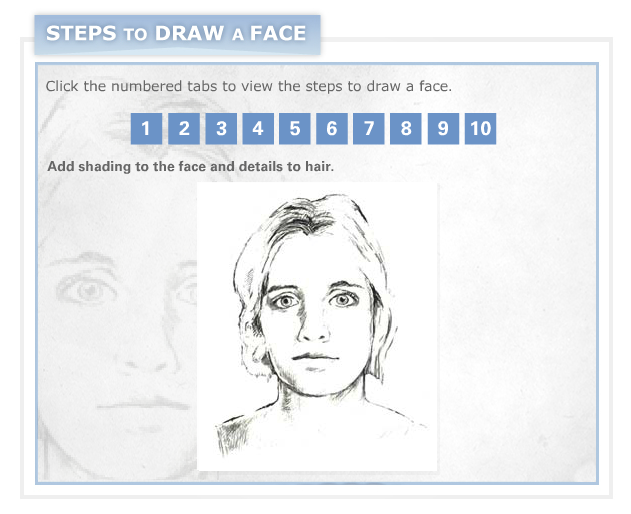Select tab number 8

click(406, 128)
